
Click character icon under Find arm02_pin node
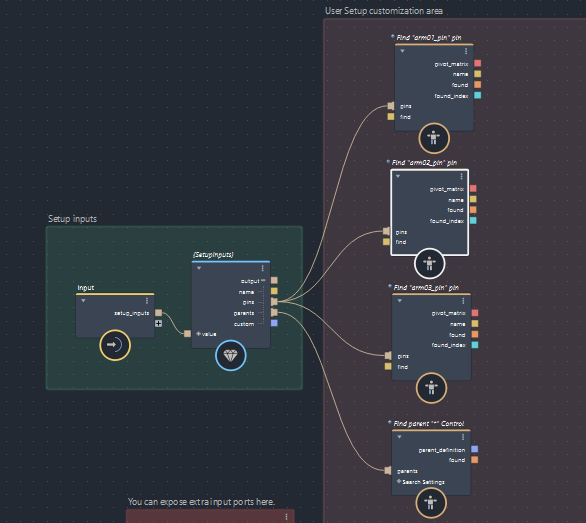pyautogui.click(x=429, y=263)
